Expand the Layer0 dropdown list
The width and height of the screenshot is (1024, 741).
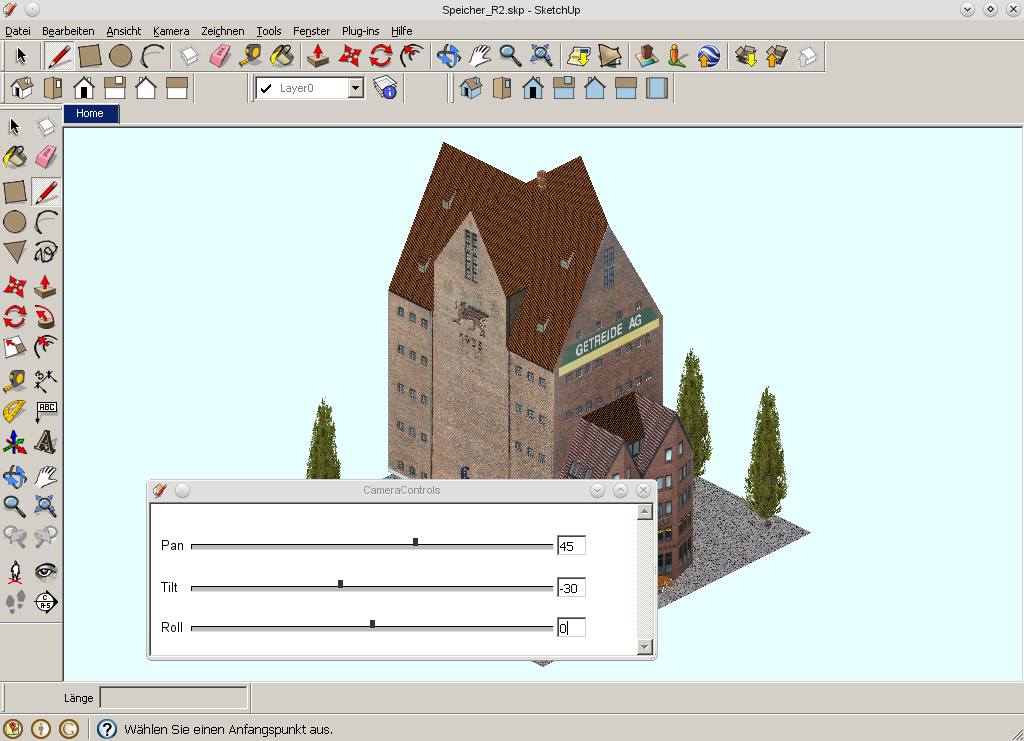[x=355, y=88]
